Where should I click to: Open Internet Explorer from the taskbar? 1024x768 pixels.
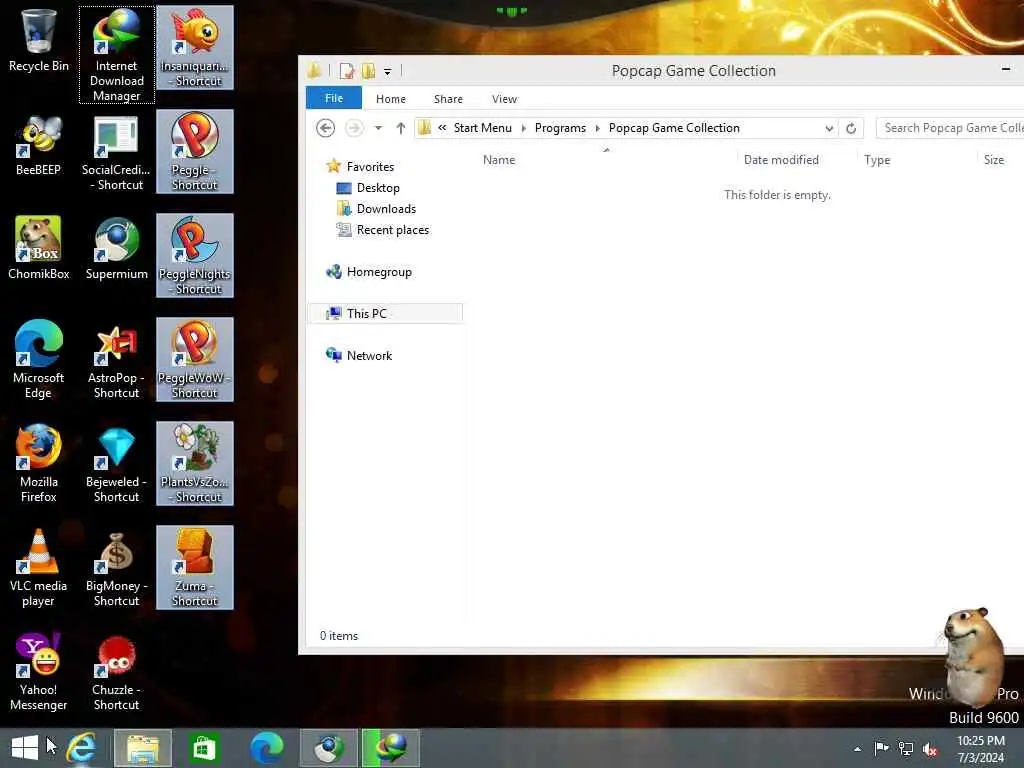coord(82,748)
